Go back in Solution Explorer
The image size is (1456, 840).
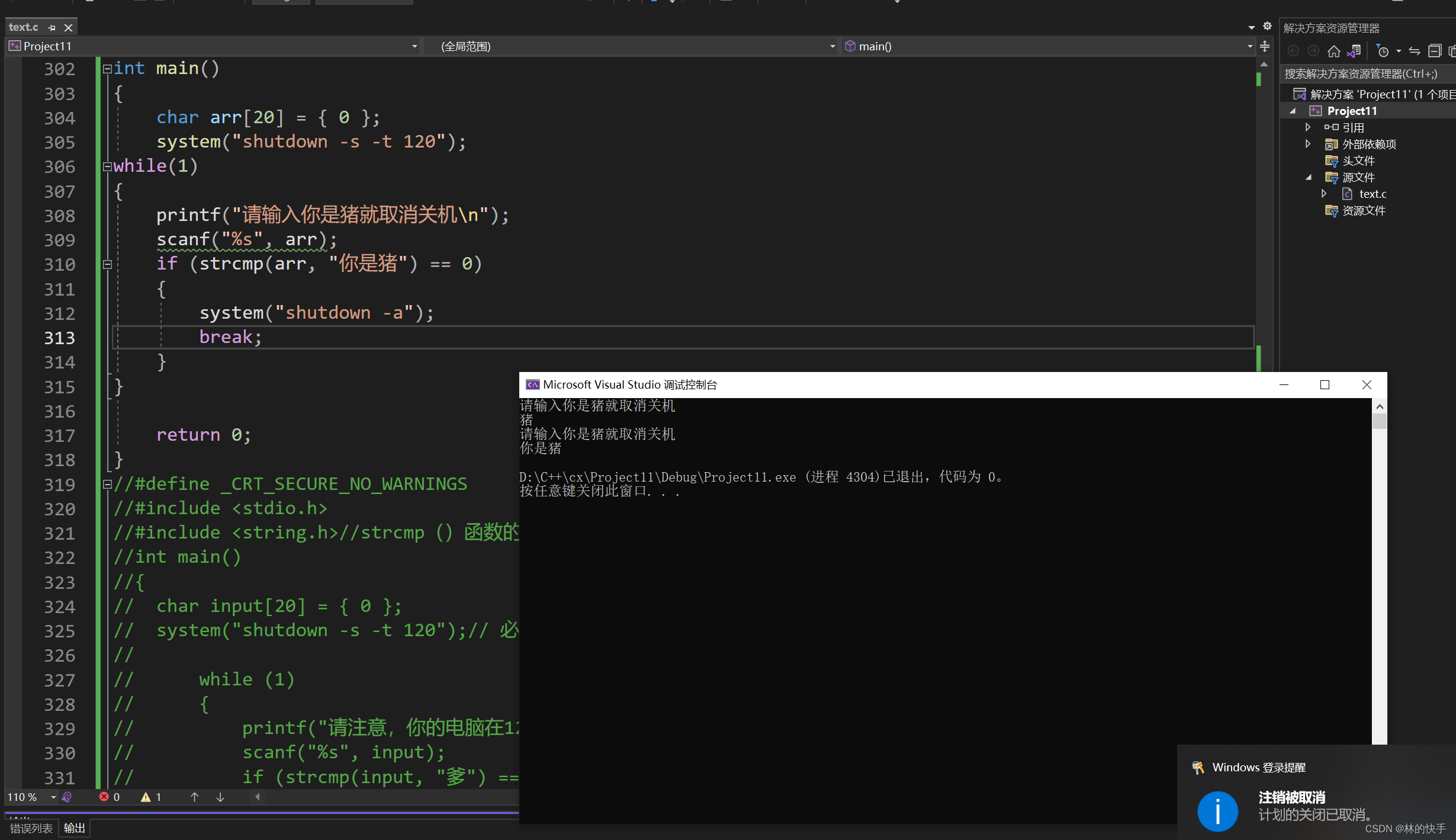pyautogui.click(x=1294, y=52)
